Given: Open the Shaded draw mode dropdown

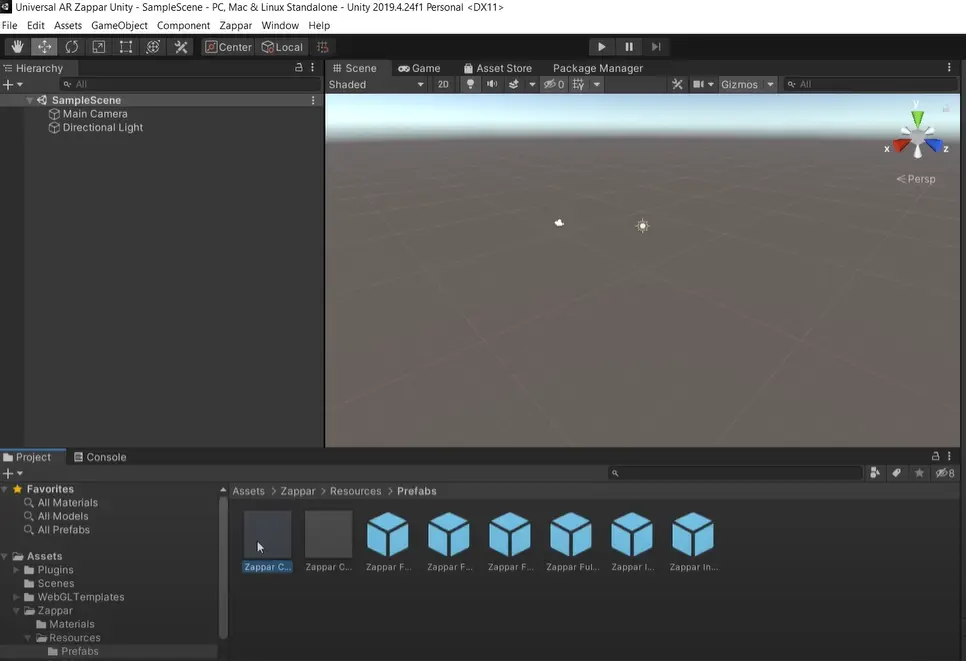Looking at the screenshot, I should [376, 84].
